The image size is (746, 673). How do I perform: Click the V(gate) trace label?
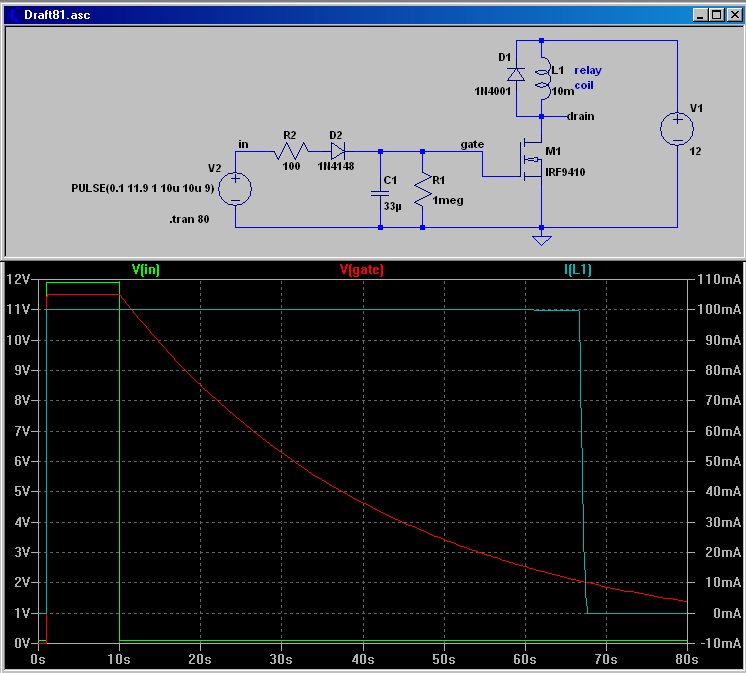pos(362,270)
